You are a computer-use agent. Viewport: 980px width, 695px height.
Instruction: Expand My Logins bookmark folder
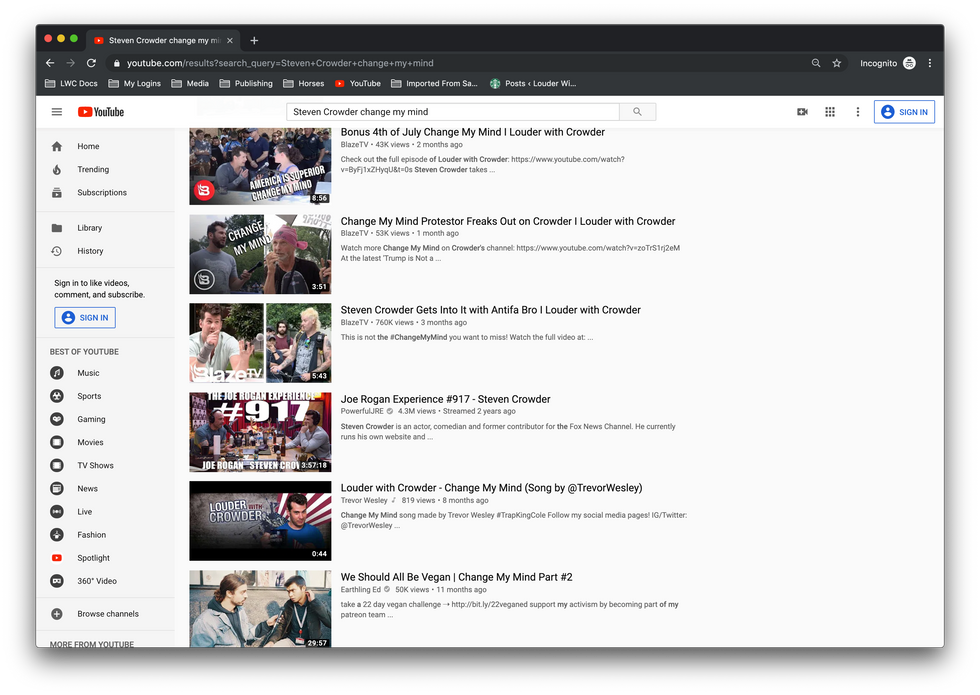click(134, 84)
